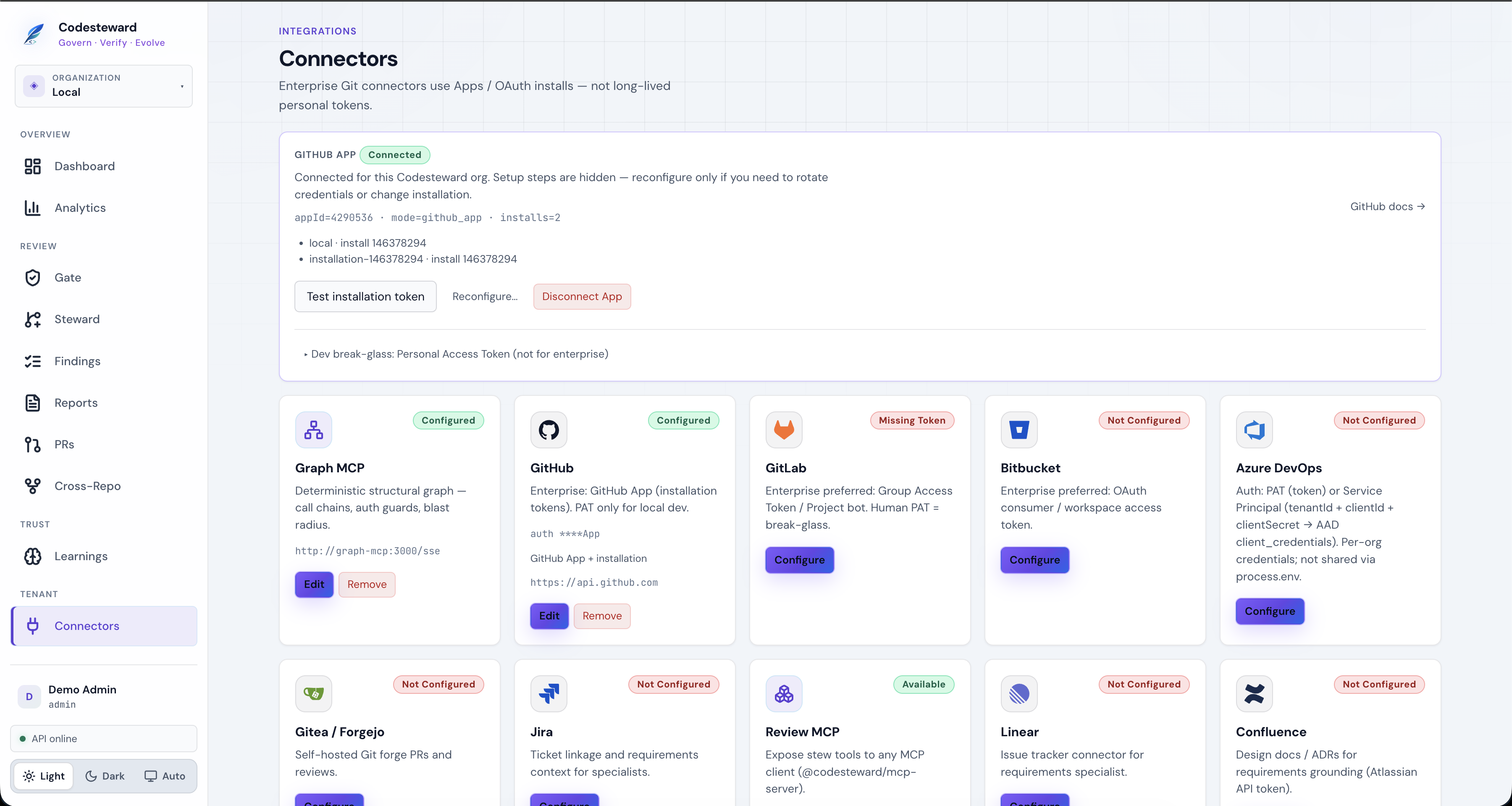The image size is (1512, 806).
Task: Open Dashboard from the sidebar
Action: [103, 166]
